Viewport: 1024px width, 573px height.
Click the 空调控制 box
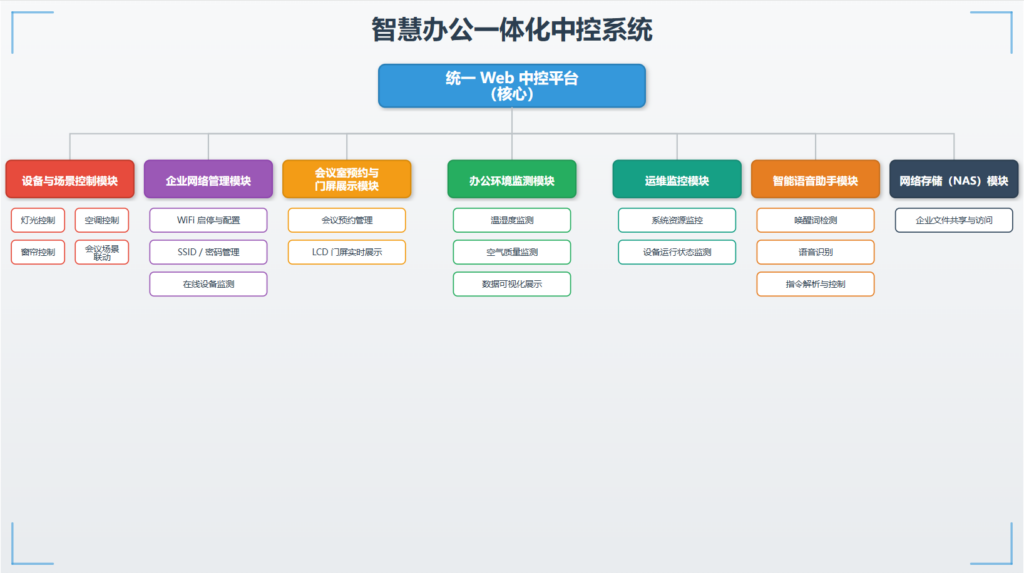[102, 220]
